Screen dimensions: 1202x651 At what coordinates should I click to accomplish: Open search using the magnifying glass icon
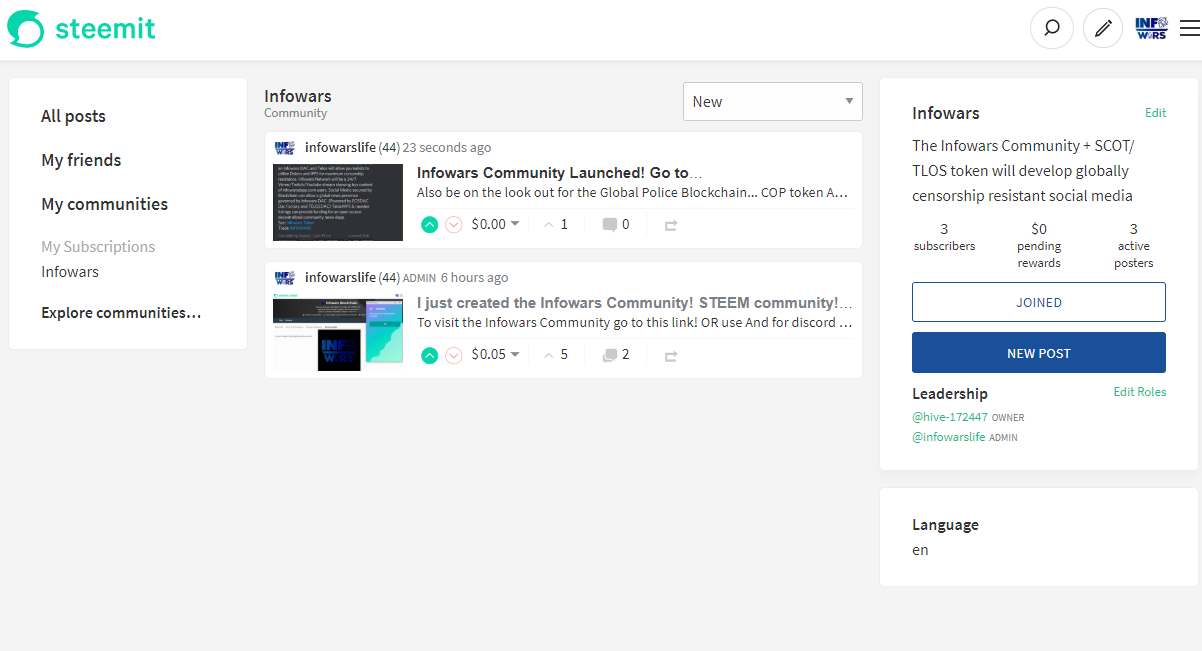(x=1051, y=28)
